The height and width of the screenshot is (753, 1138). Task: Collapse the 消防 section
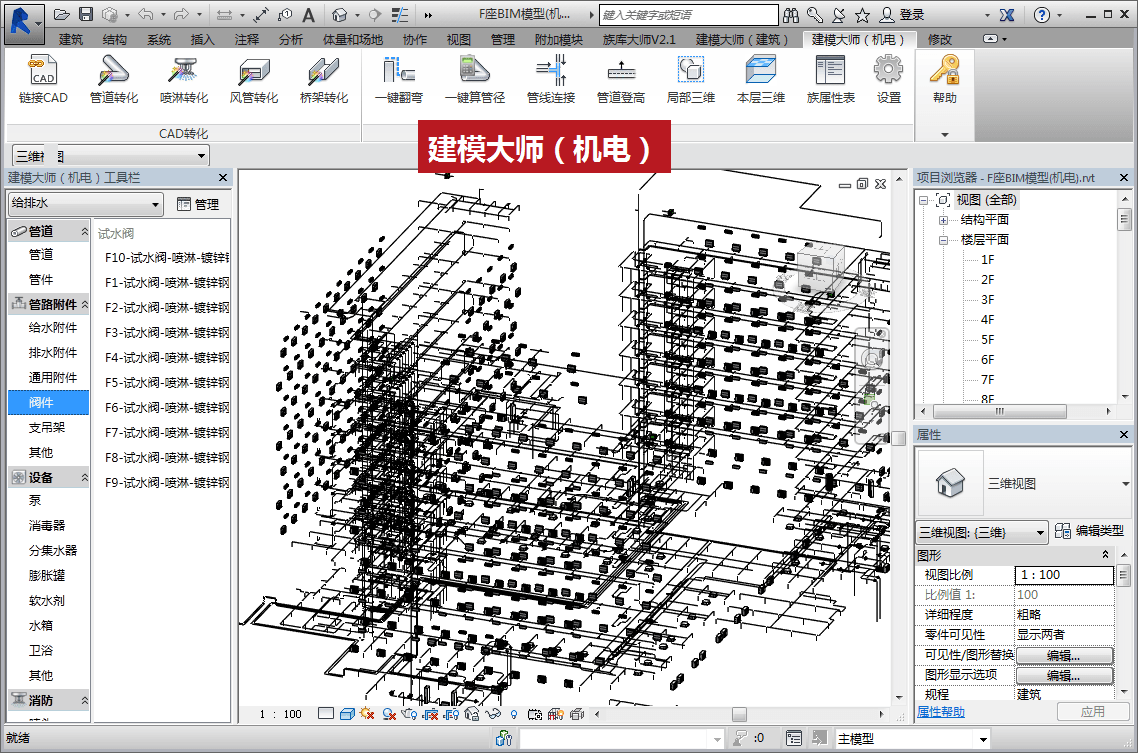pyautogui.click(x=84, y=700)
